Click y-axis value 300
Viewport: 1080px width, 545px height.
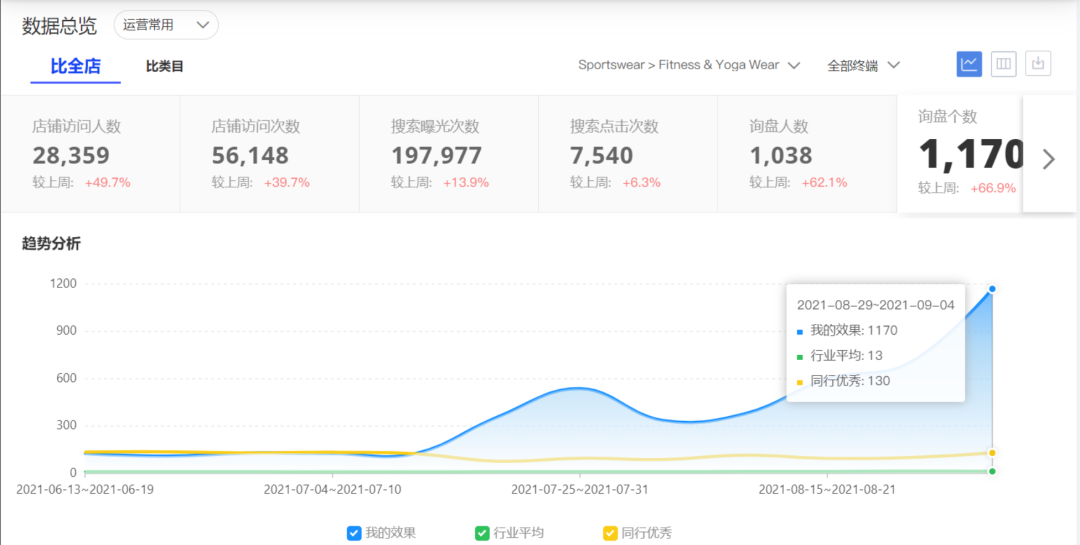click(65, 425)
